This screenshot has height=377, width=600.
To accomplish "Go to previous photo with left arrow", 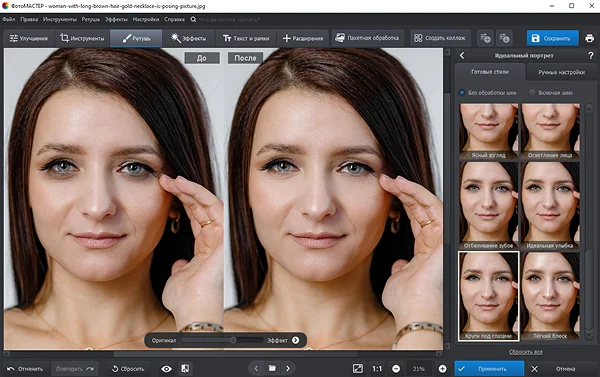I will pyautogui.click(x=256, y=369).
